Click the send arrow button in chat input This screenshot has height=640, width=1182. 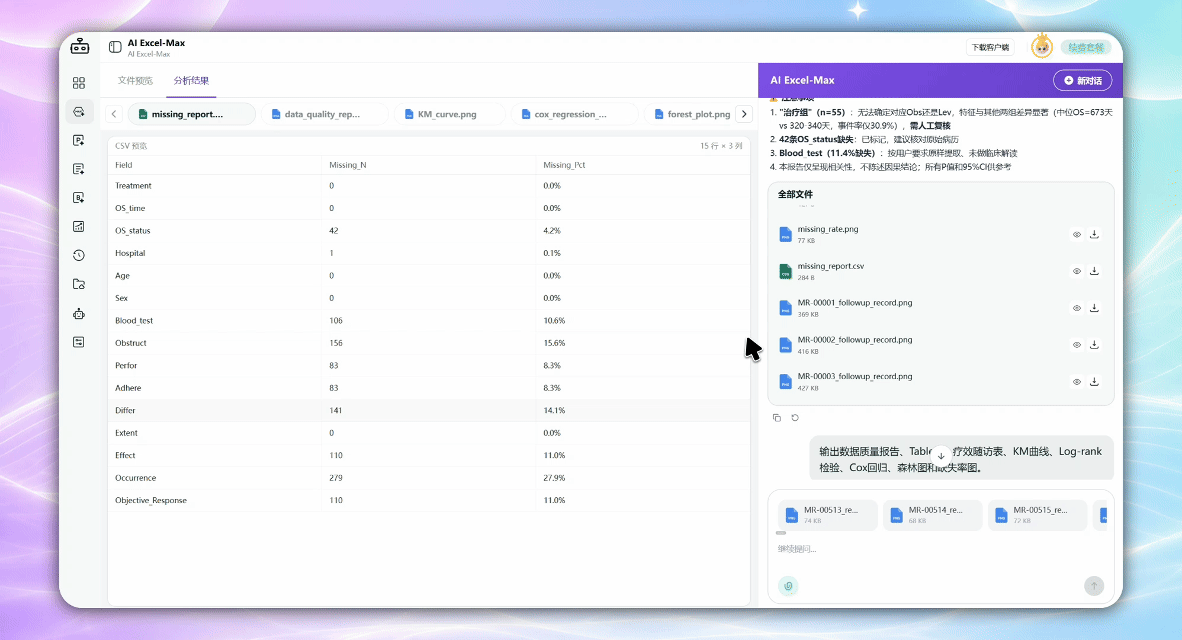(1094, 586)
